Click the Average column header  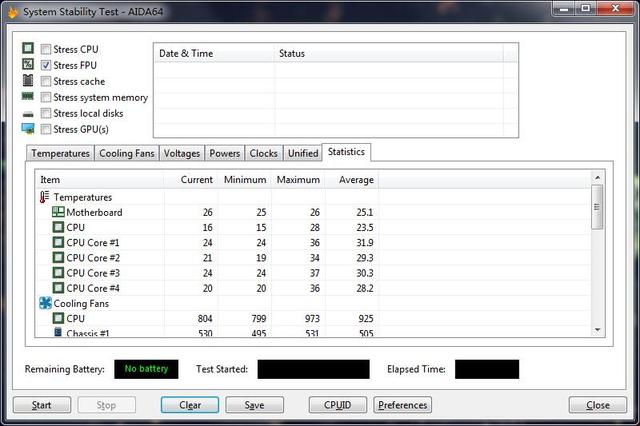point(352,180)
